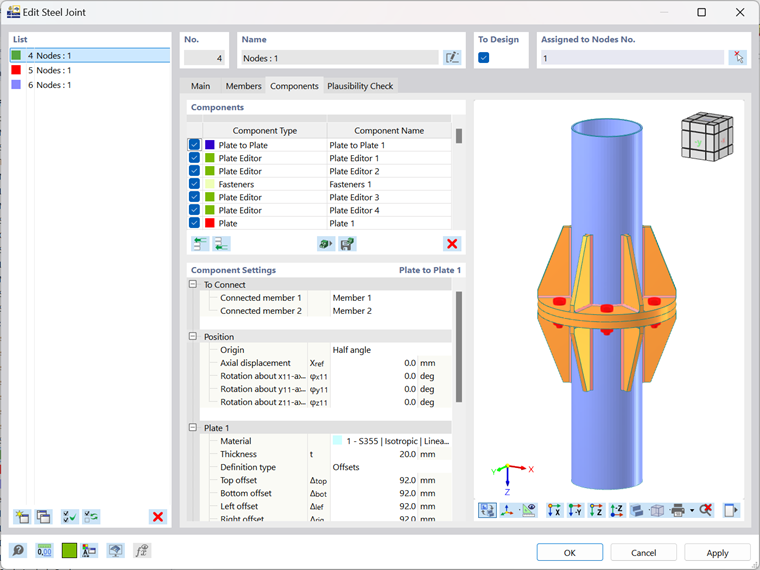The image size is (760, 570).
Task: Change Connected member 2 selection
Action: [x=391, y=311]
